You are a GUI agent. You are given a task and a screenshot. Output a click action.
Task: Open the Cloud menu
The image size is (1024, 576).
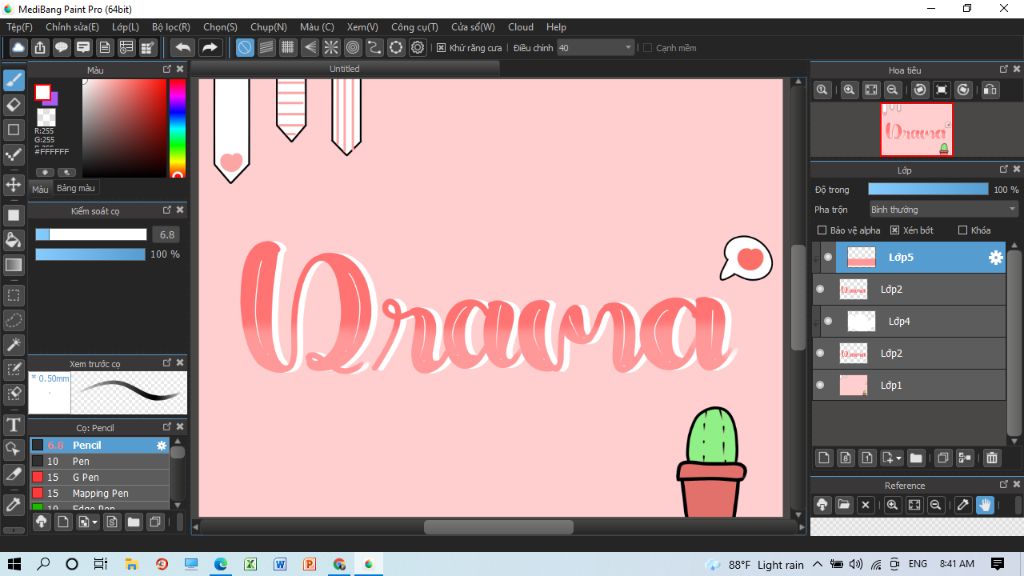point(520,27)
